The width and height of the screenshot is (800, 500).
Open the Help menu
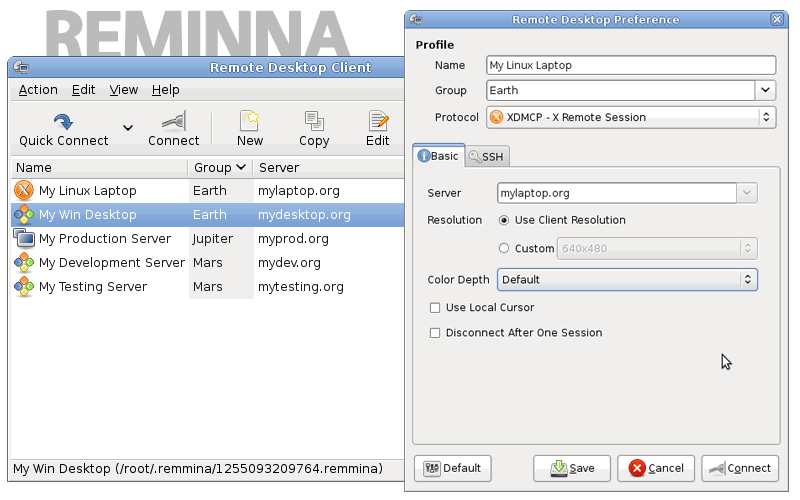tap(165, 90)
